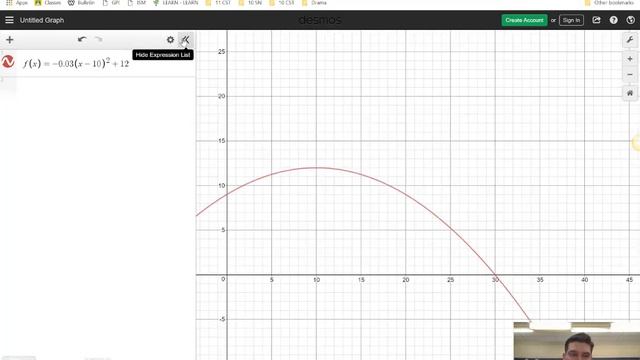Click Create Account button
Image resolution: width=640 pixels, height=360 pixels.
click(524, 20)
